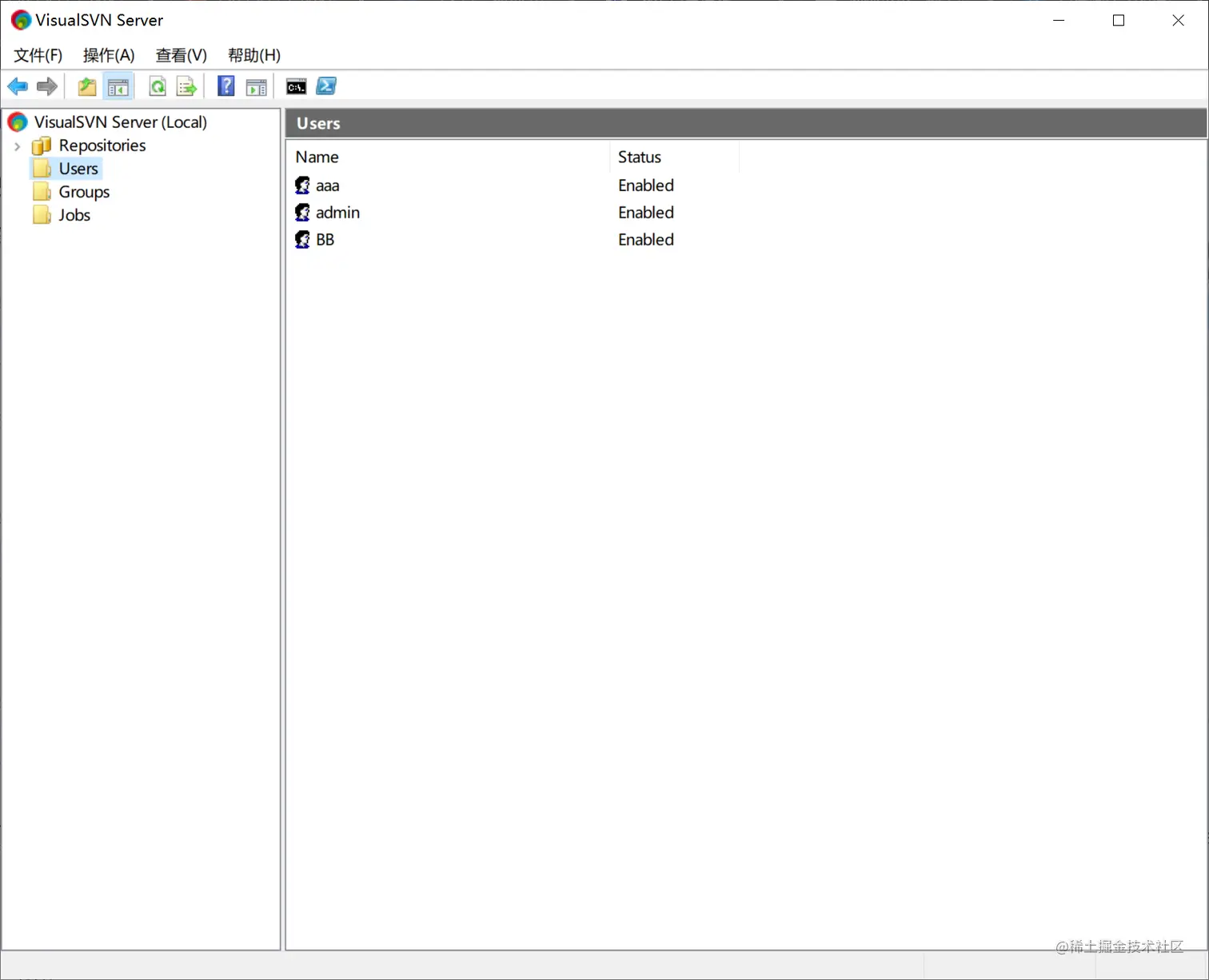Click the VisualSVN Server (Local) root icon

18,122
